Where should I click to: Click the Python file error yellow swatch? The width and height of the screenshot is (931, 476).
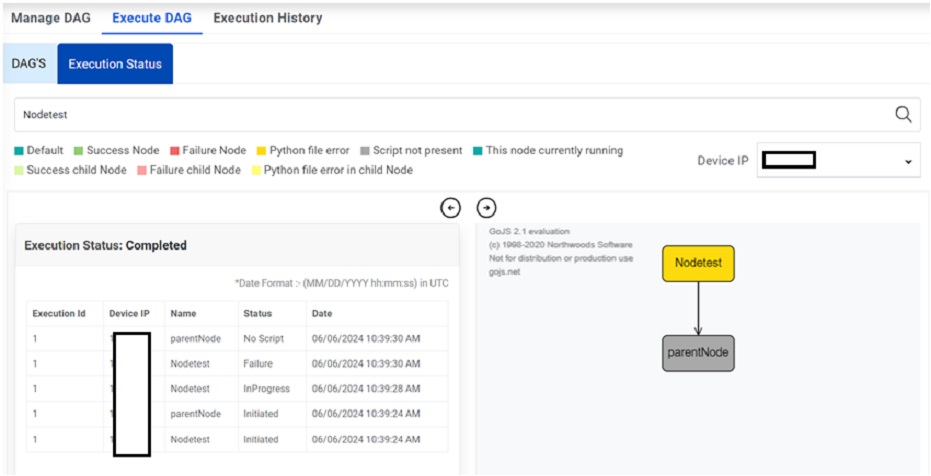tap(262, 151)
